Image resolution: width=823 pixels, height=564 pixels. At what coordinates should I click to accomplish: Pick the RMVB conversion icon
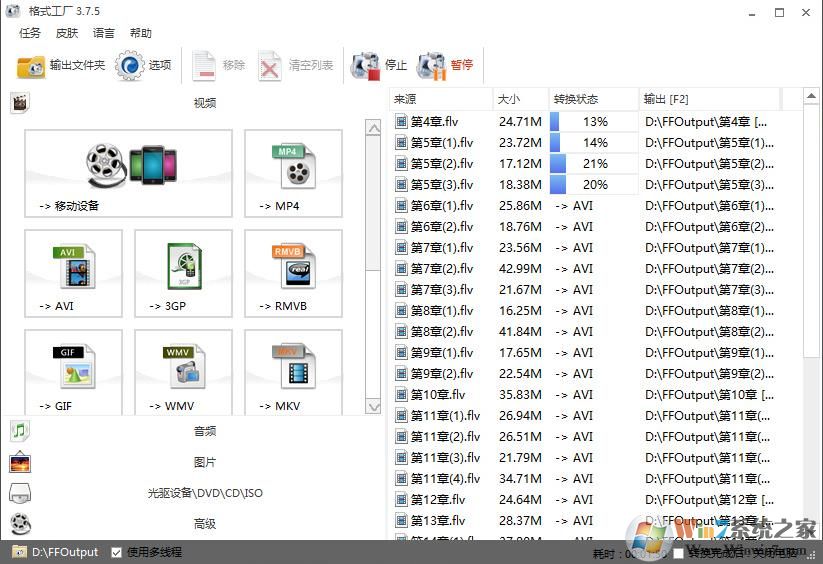(x=293, y=274)
